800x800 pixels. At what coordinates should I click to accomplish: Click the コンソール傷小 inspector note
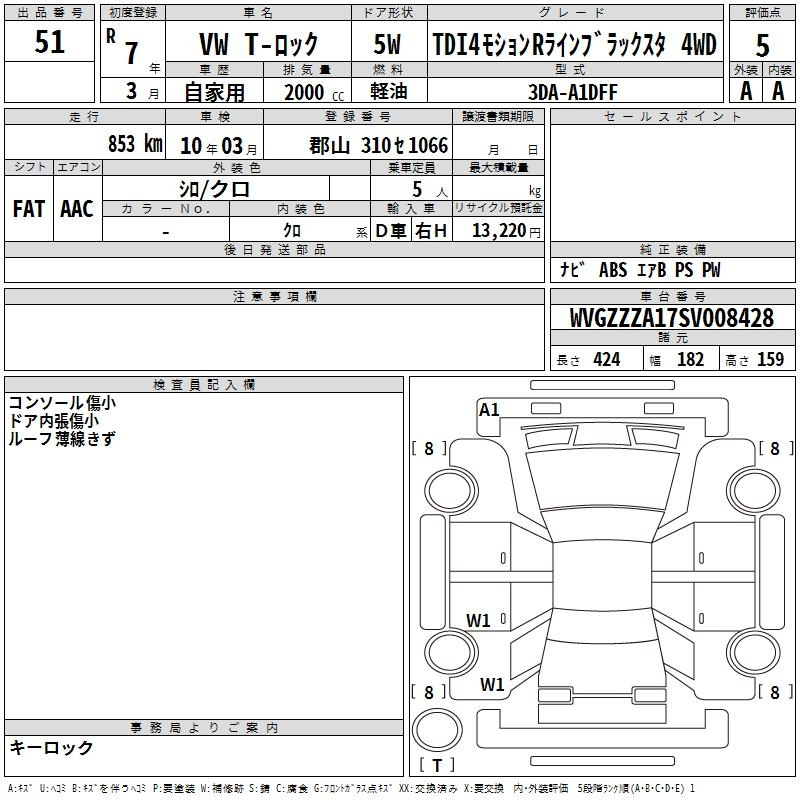coord(62,403)
